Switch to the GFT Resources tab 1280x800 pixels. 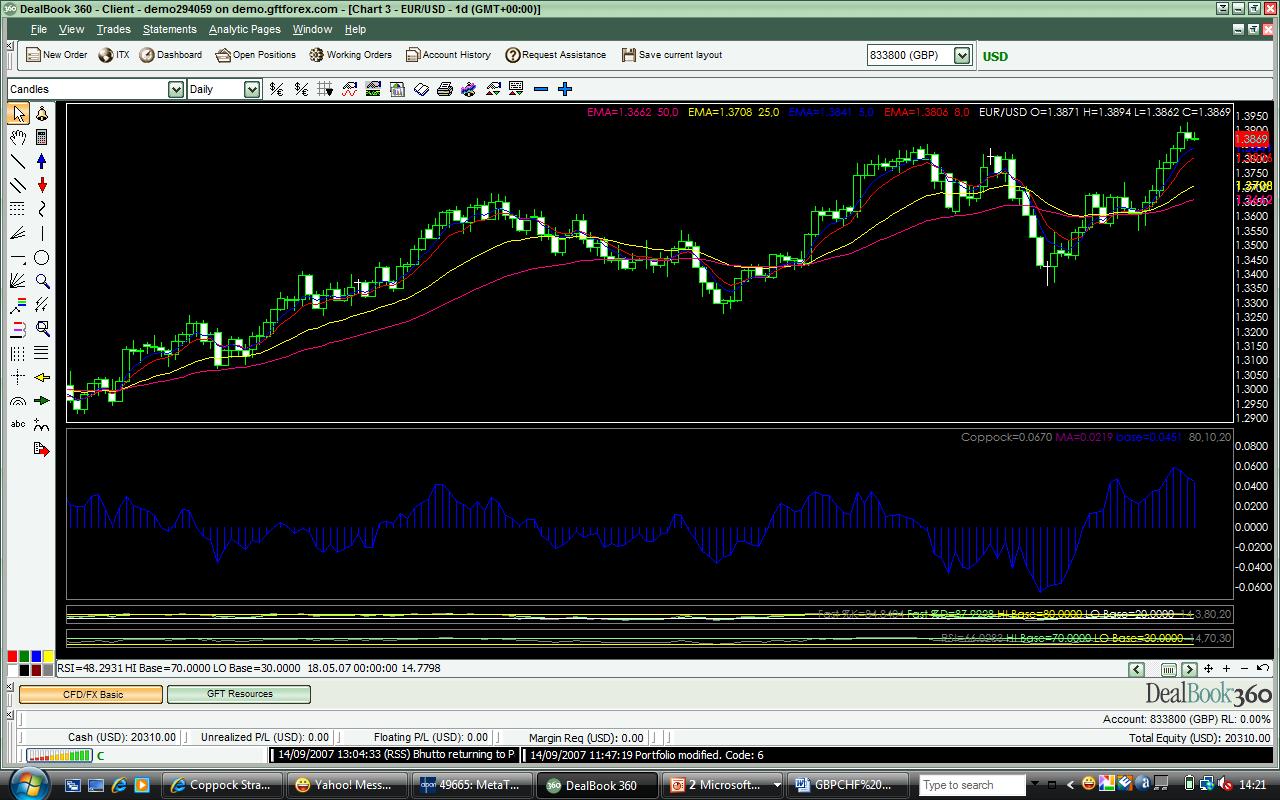(x=239, y=694)
